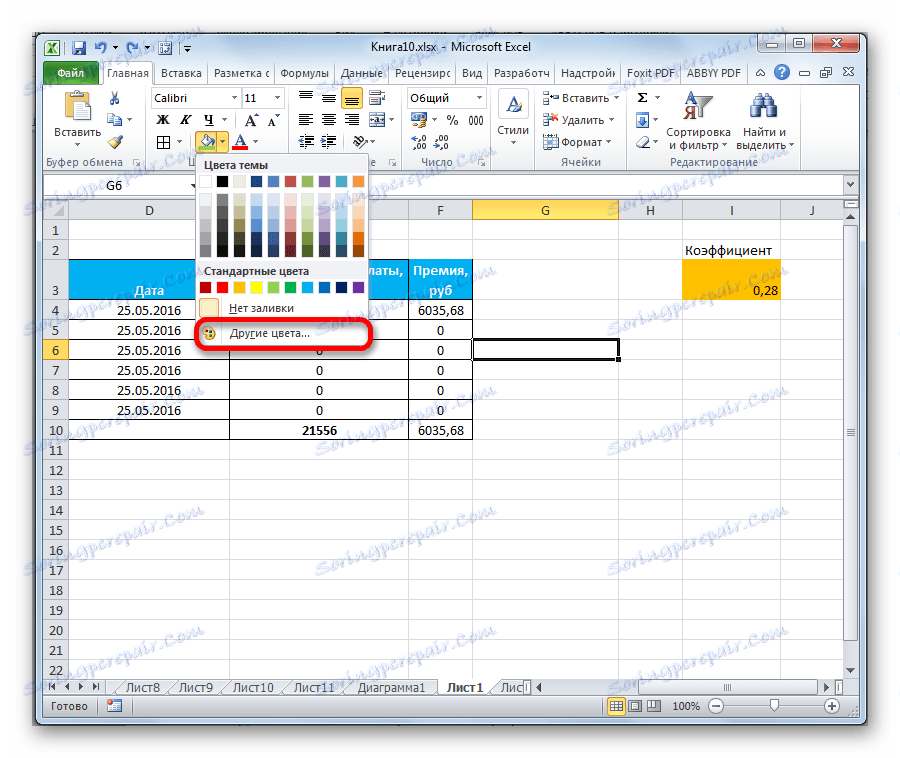900x758 pixels.
Task: Select Нет заливки option
Action: pyautogui.click(x=282, y=308)
